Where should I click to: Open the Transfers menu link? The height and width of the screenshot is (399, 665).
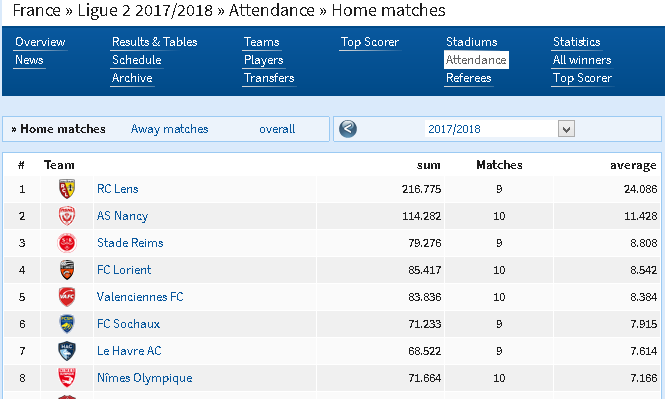269,78
